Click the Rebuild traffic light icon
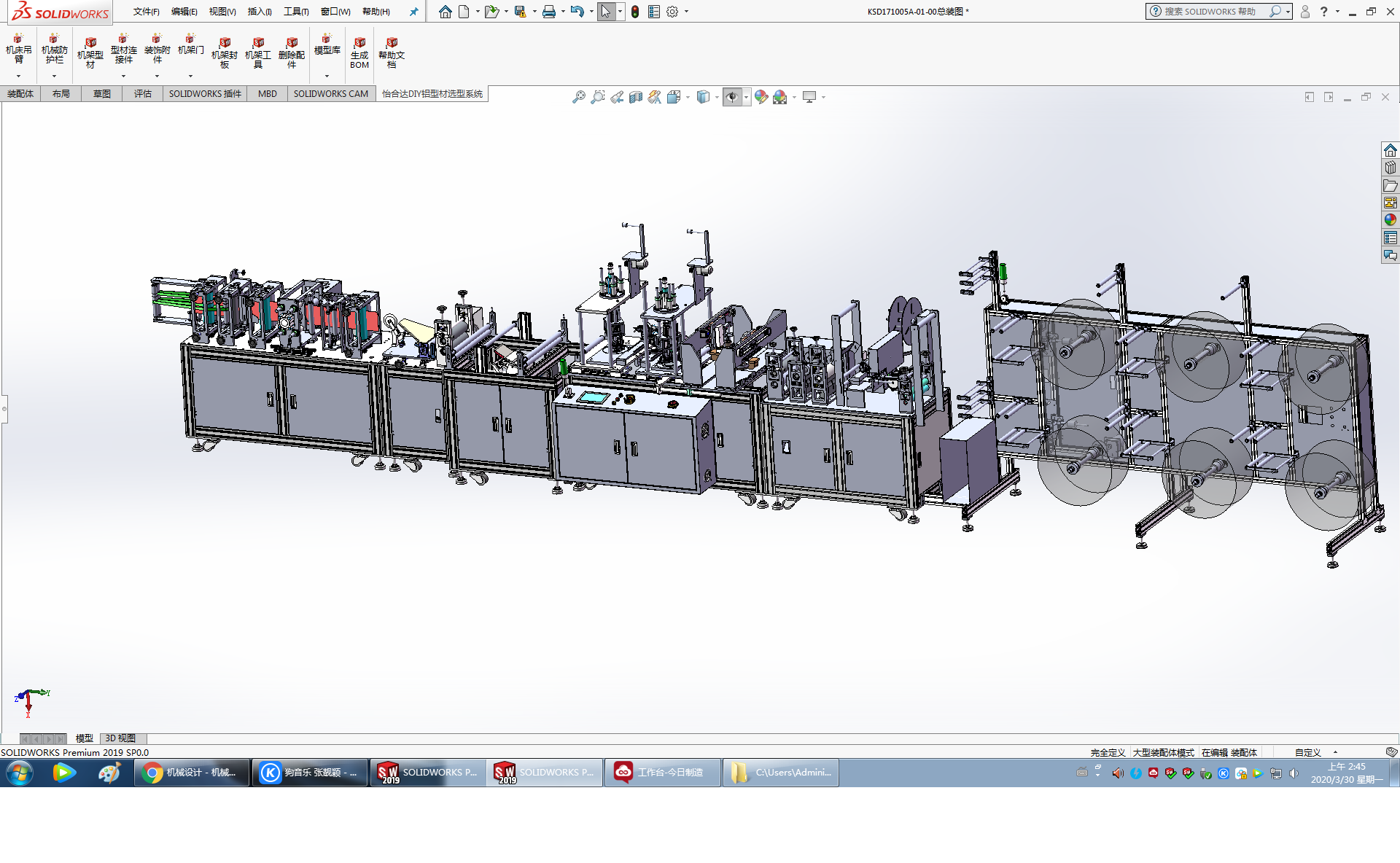 pyautogui.click(x=635, y=12)
